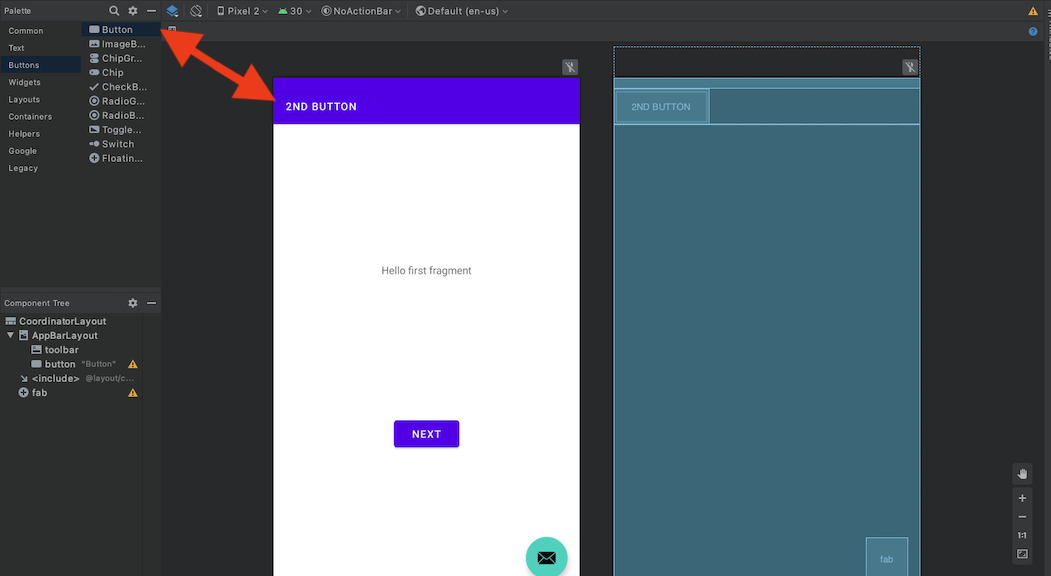Click the NEXT button in the preview

tap(426, 434)
